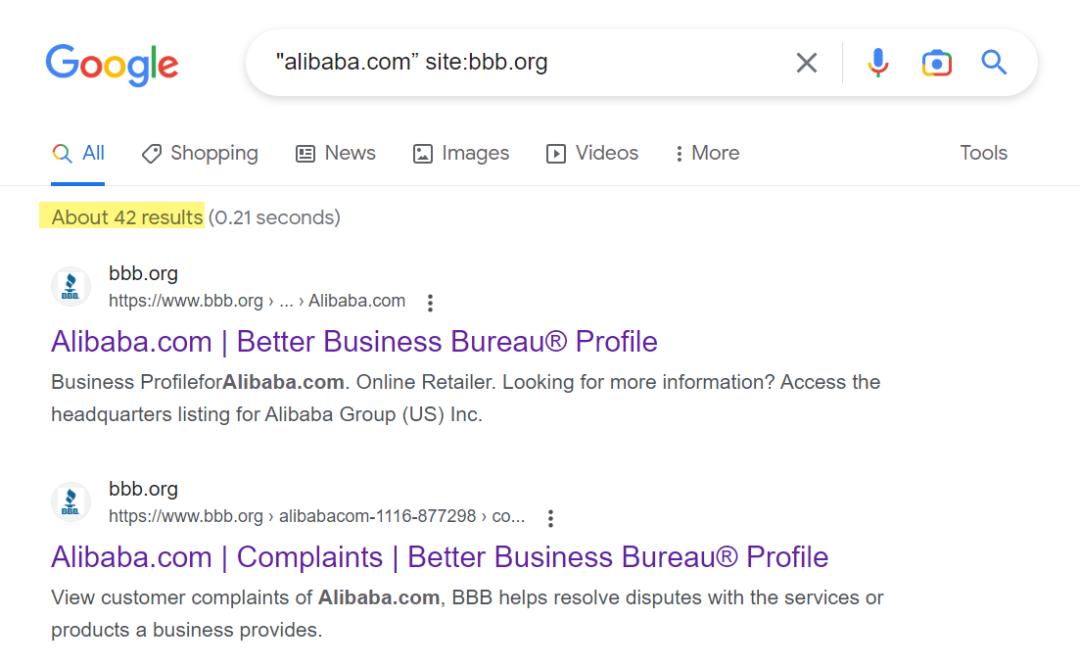Select the All results tab
Image resolution: width=1080 pixels, height=667 pixels.
pos(78,153)
